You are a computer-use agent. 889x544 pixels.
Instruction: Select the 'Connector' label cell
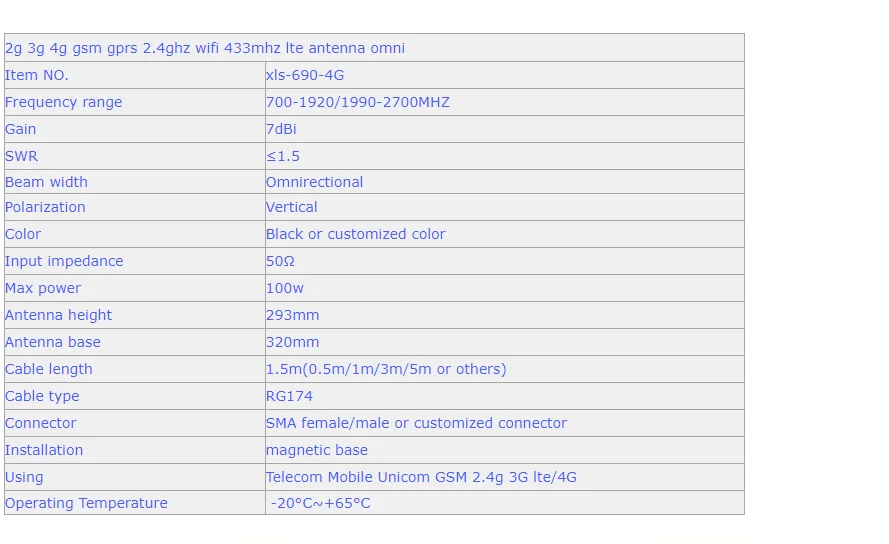pos(135,423)
